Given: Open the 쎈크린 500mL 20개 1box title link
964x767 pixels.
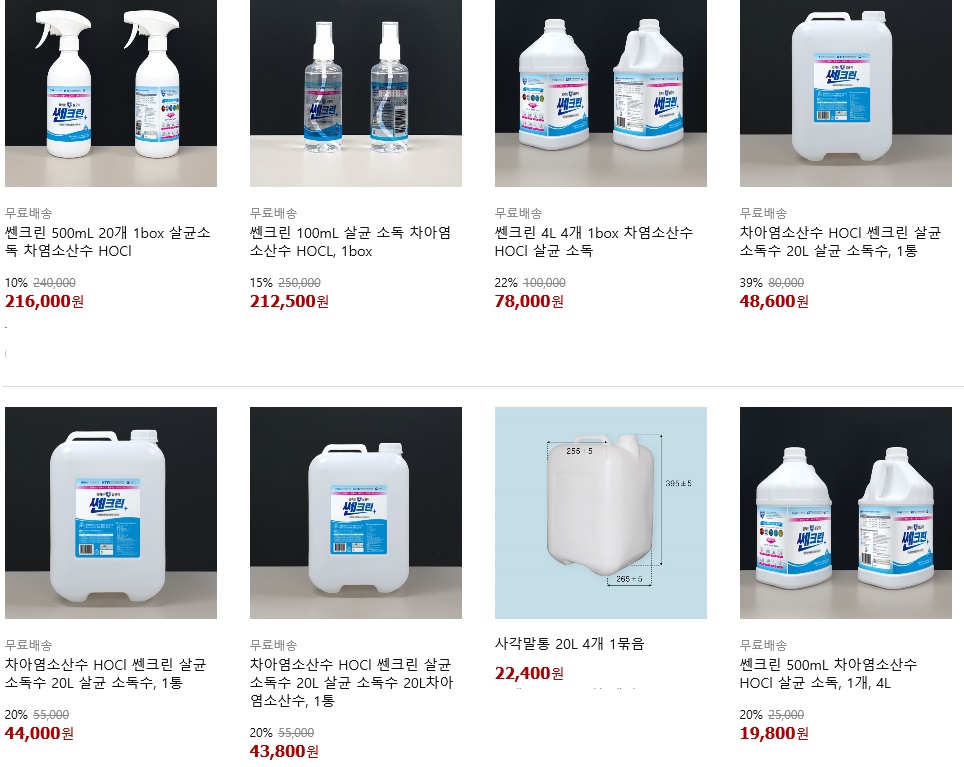Looking at the screenshot, I should 108,242.
